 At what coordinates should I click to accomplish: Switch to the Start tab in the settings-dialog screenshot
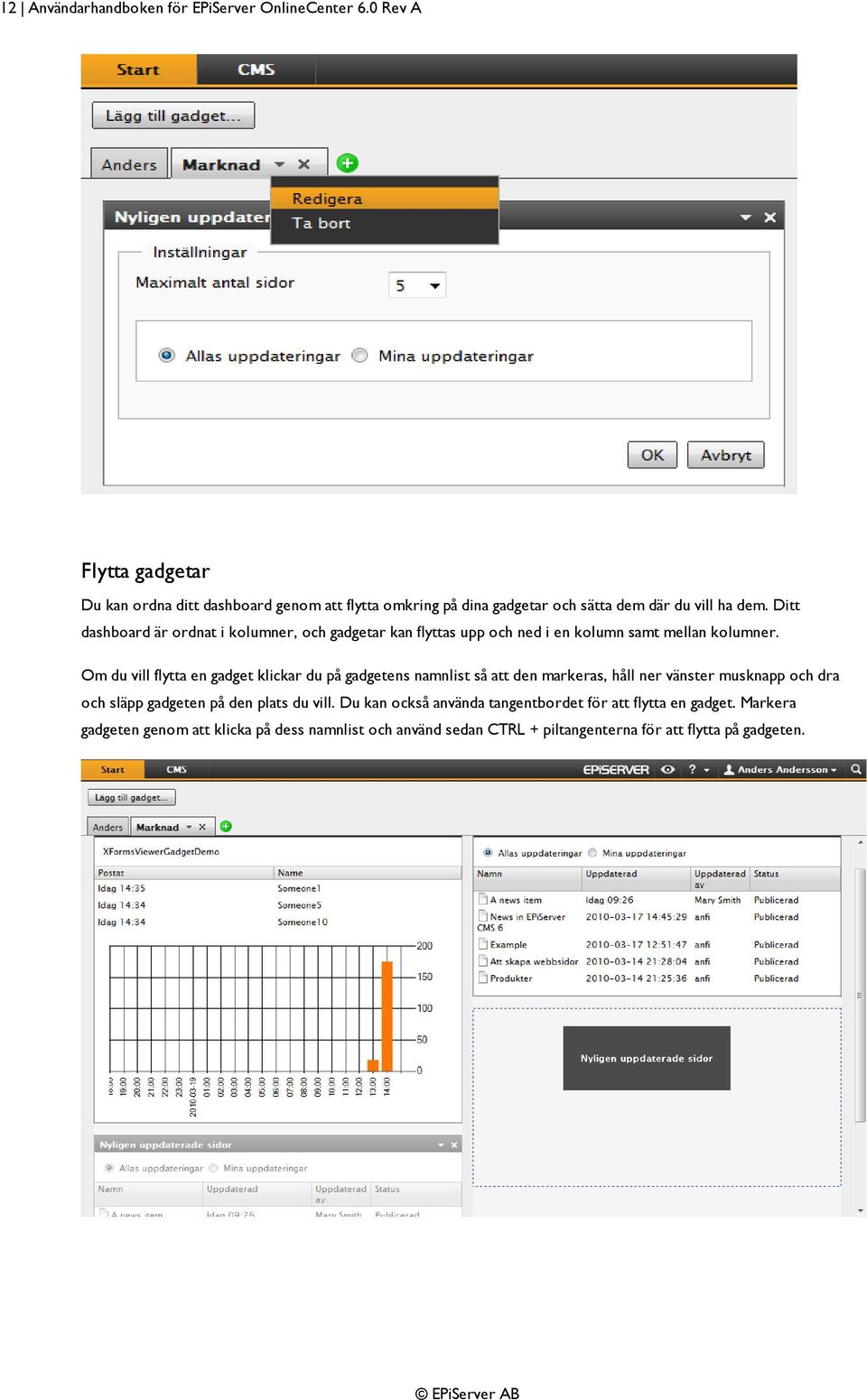coord(138,70)
